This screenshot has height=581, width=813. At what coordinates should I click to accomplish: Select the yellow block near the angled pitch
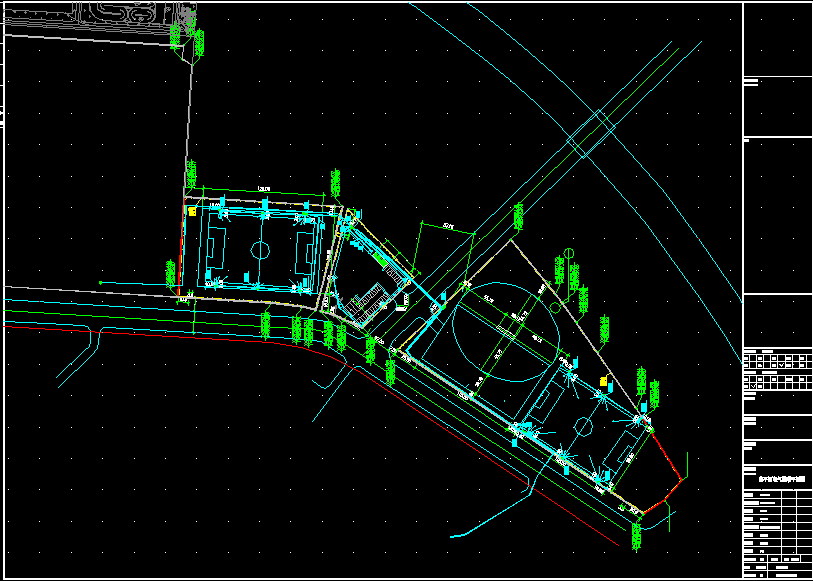(x=604, y=381)
